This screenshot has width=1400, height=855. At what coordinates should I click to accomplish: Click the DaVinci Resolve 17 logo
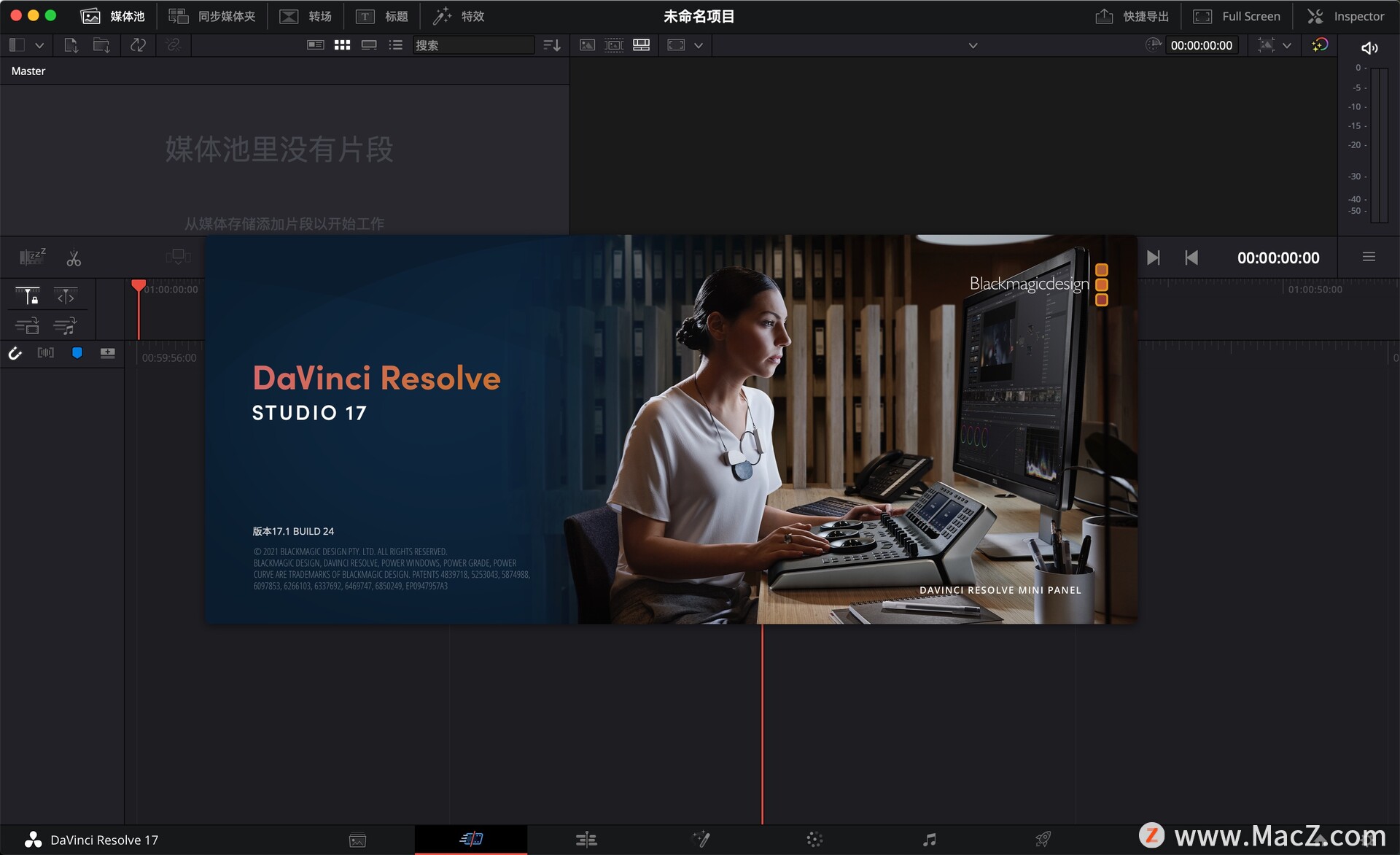[x=33, y=840]
